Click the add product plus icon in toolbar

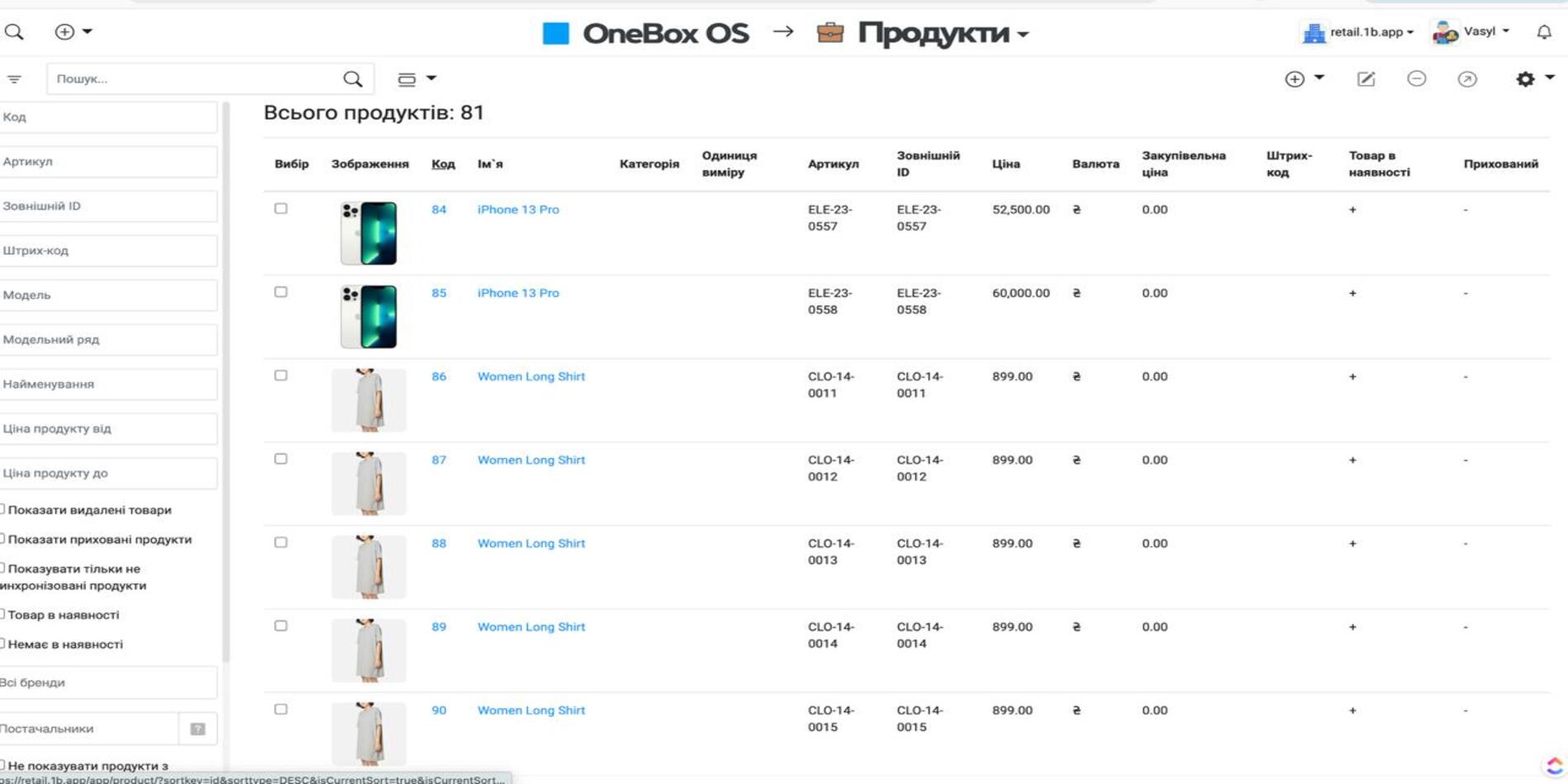pyautogui.click(x=1294, y=79)
